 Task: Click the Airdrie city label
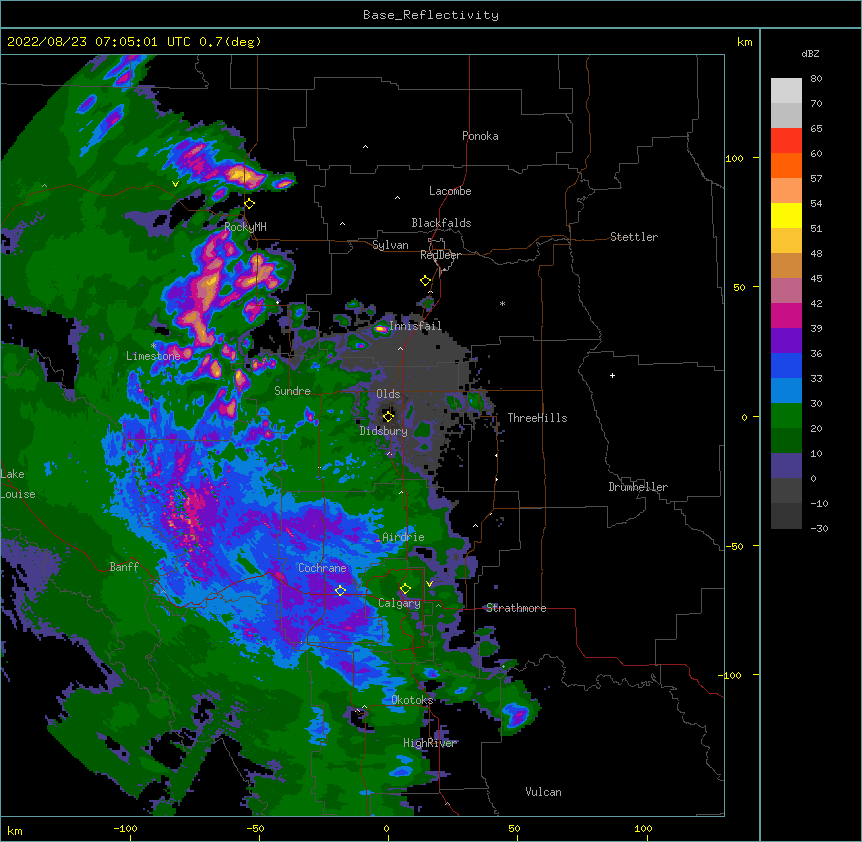[x=404, y=537]
